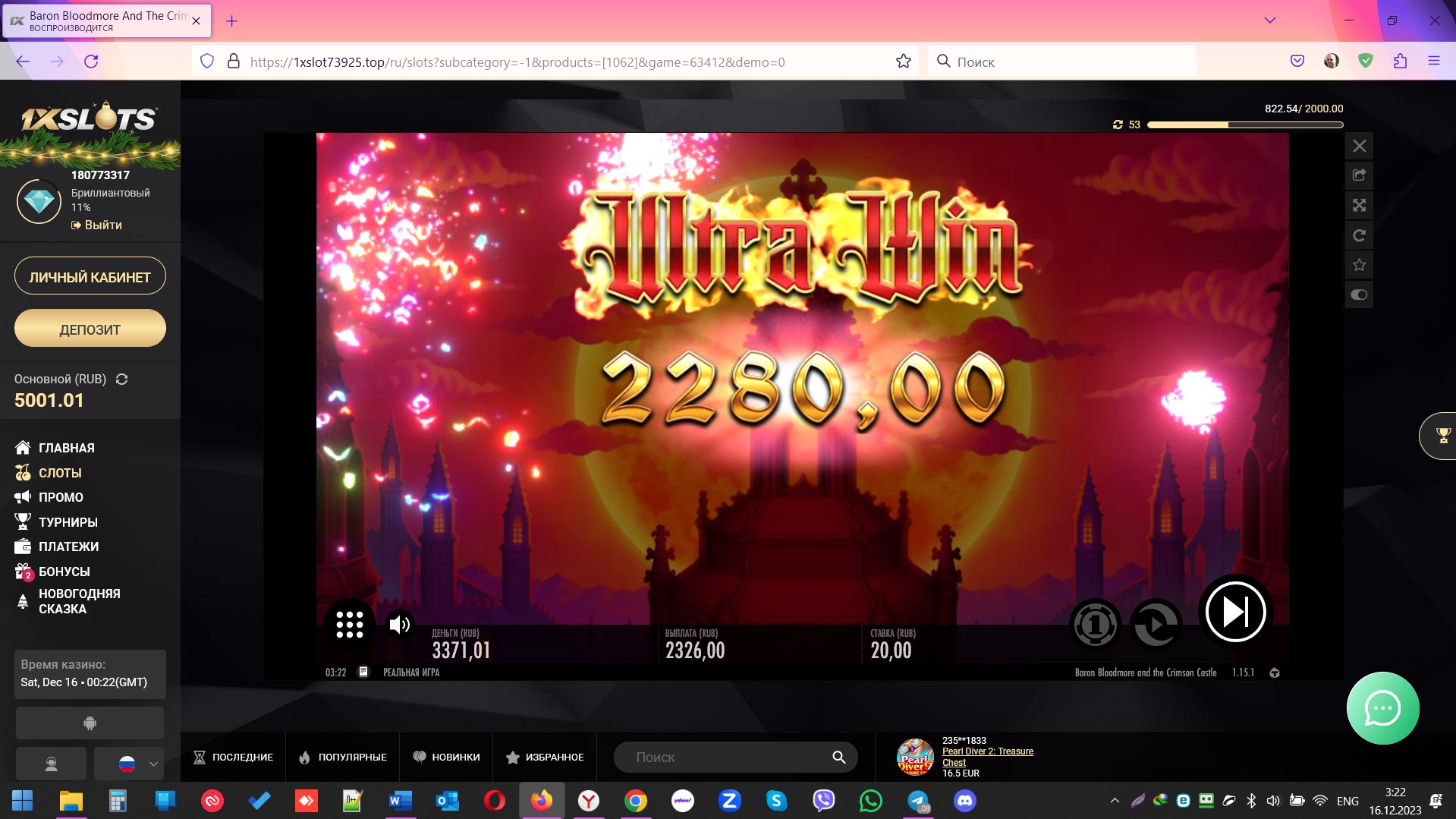The image size is (1456, 819).
Task: Bookmark this page with the star
Action: [x=903, y=61]
